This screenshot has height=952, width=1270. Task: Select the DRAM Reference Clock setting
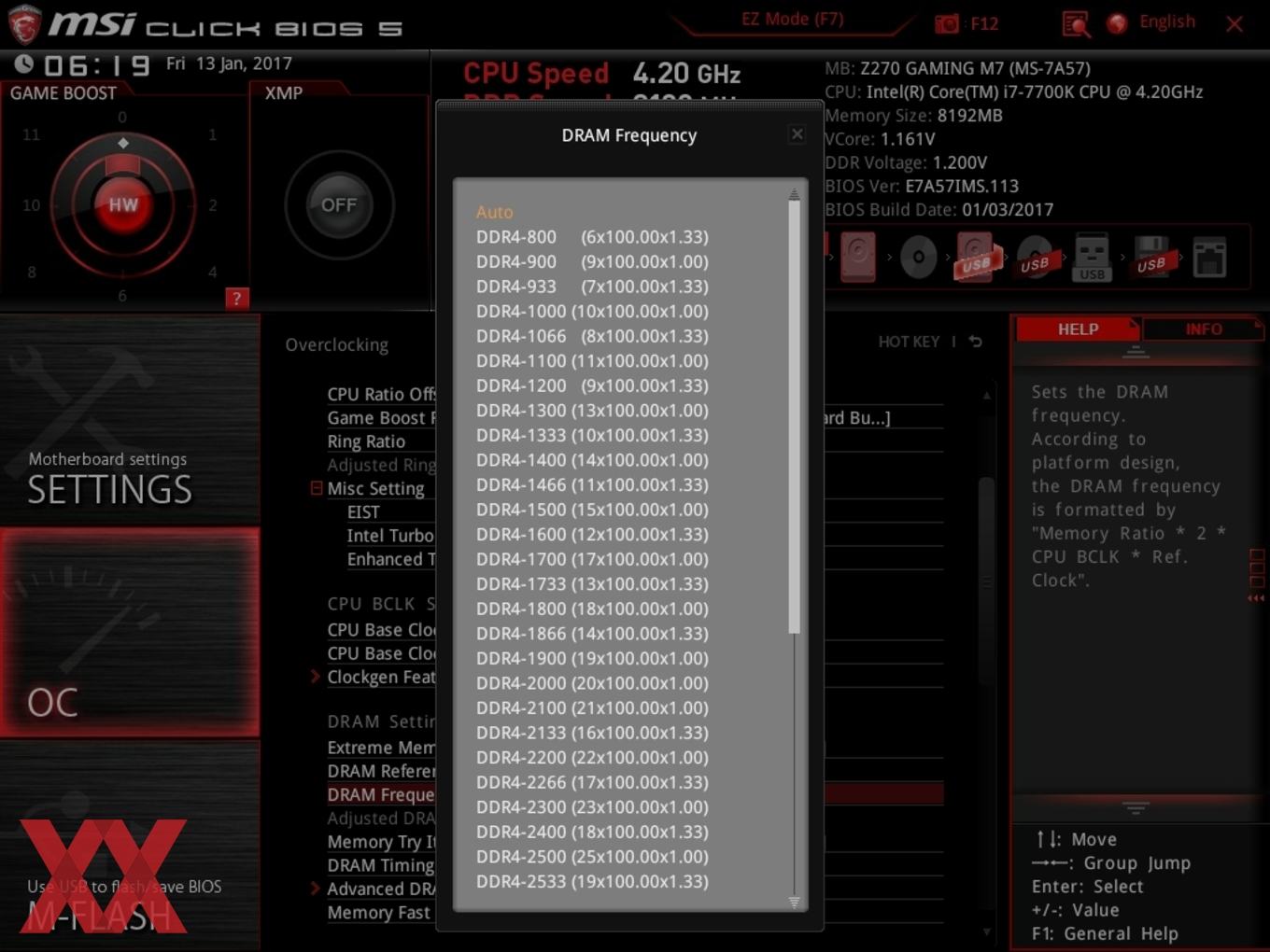381,771
